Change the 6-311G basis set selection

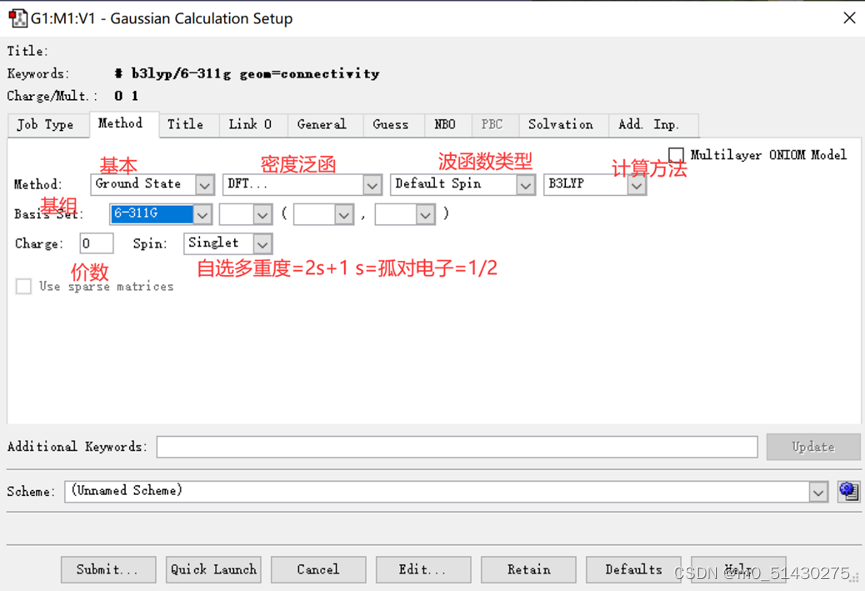(201, 213)
